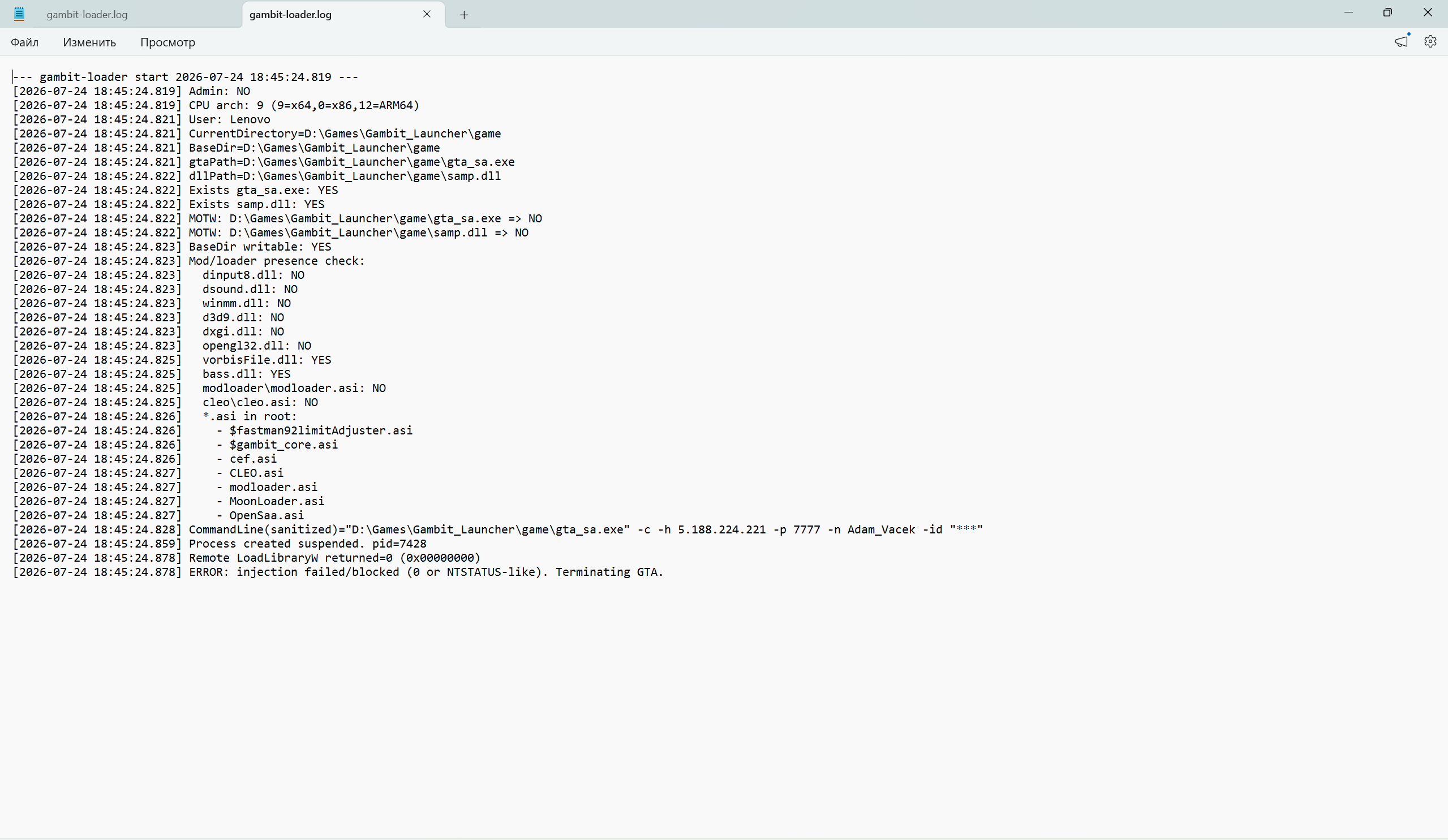
Task: Click 'Exists gta_sa.exe: YES' line
Action: pyautogui.click(x=175, y=190)
